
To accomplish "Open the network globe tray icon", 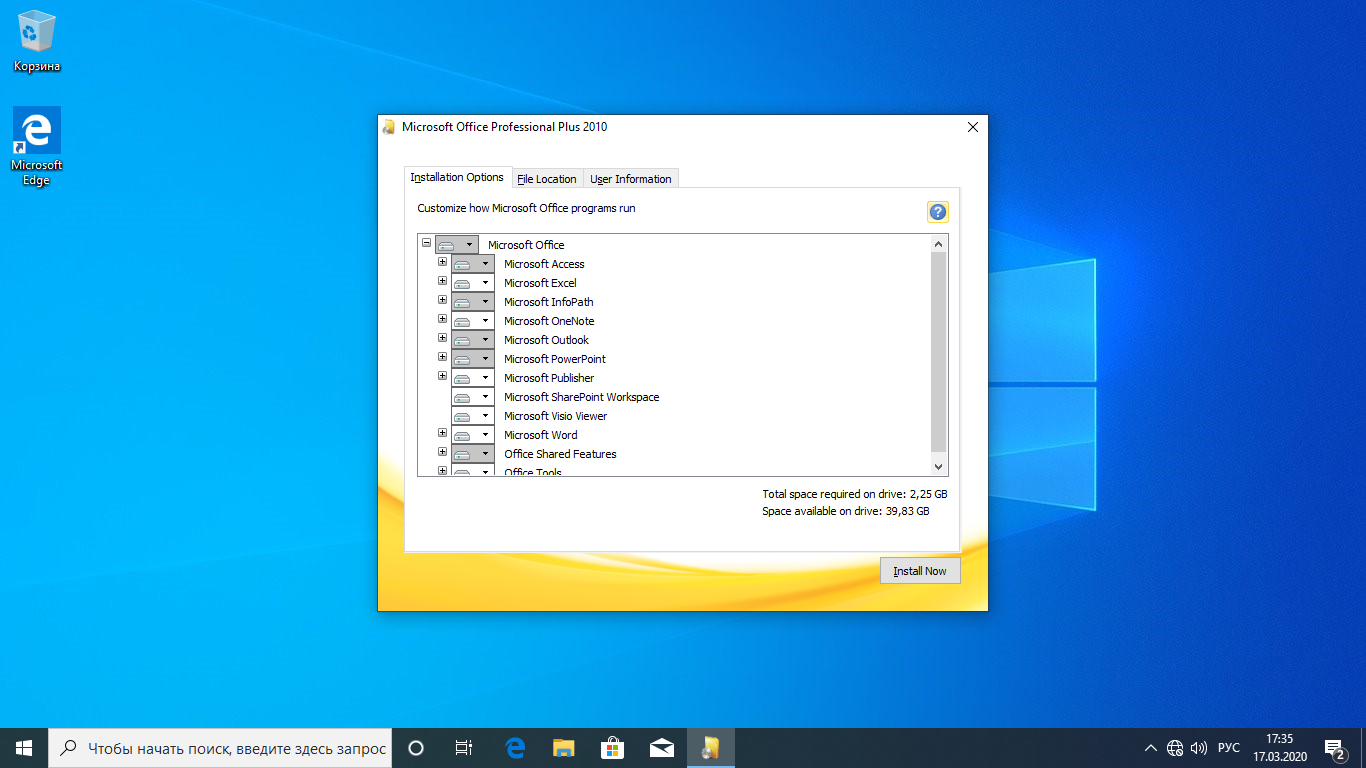I will tap(1175, 748).
